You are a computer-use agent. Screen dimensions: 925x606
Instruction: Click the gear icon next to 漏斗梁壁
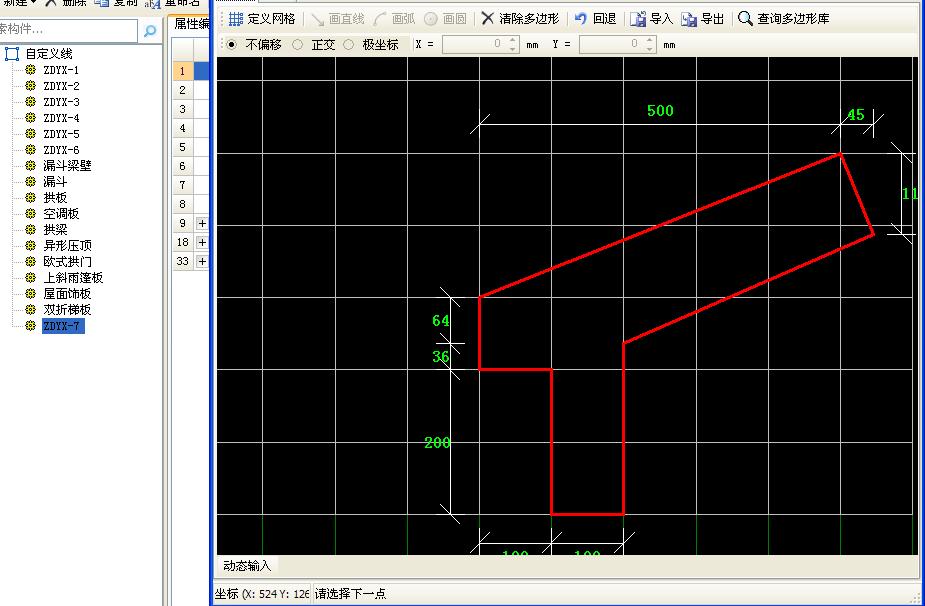(x=31, y=166)
